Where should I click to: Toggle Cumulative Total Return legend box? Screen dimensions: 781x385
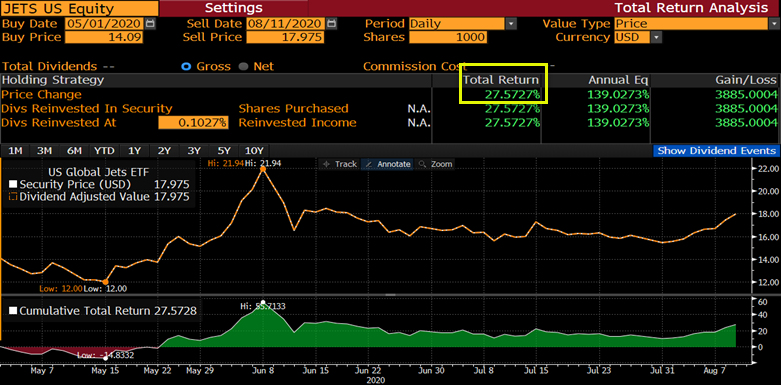click(x=13, y=311)
